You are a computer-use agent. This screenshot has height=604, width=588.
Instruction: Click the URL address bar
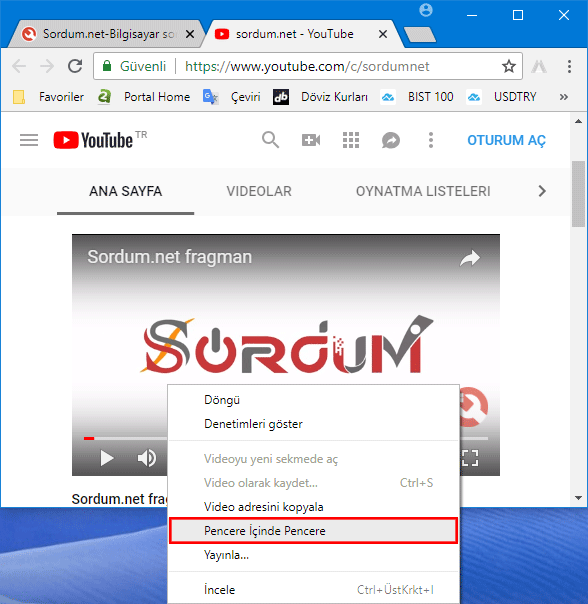307,66
